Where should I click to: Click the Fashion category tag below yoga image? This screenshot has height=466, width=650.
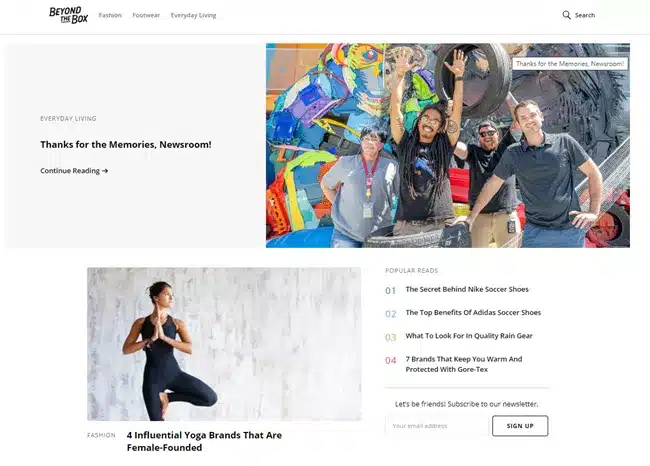[x=101, y=435]
